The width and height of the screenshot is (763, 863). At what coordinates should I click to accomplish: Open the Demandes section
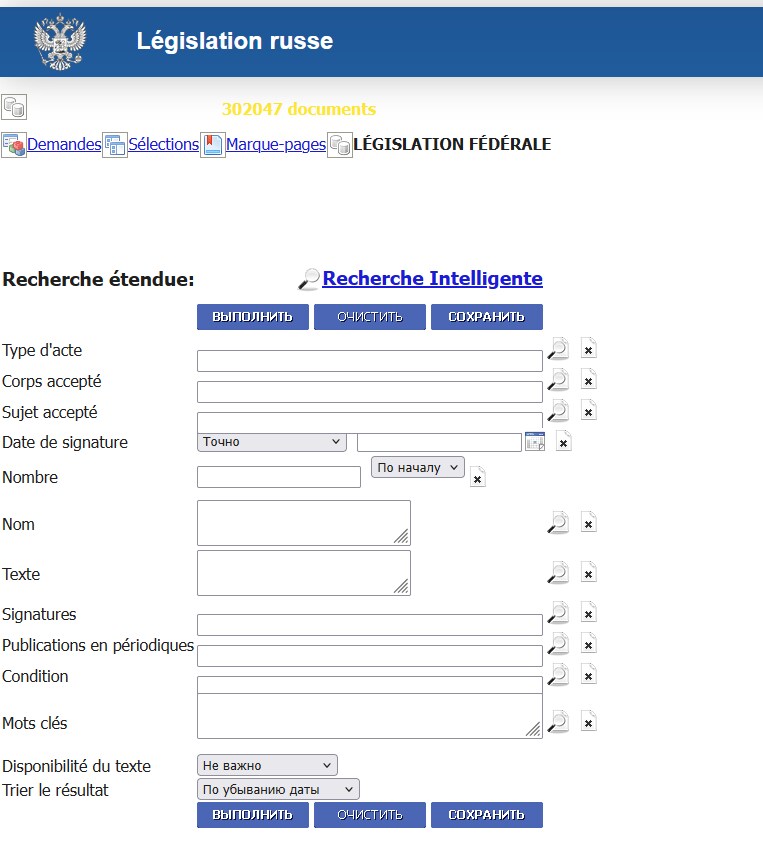(x=64, y=145)
